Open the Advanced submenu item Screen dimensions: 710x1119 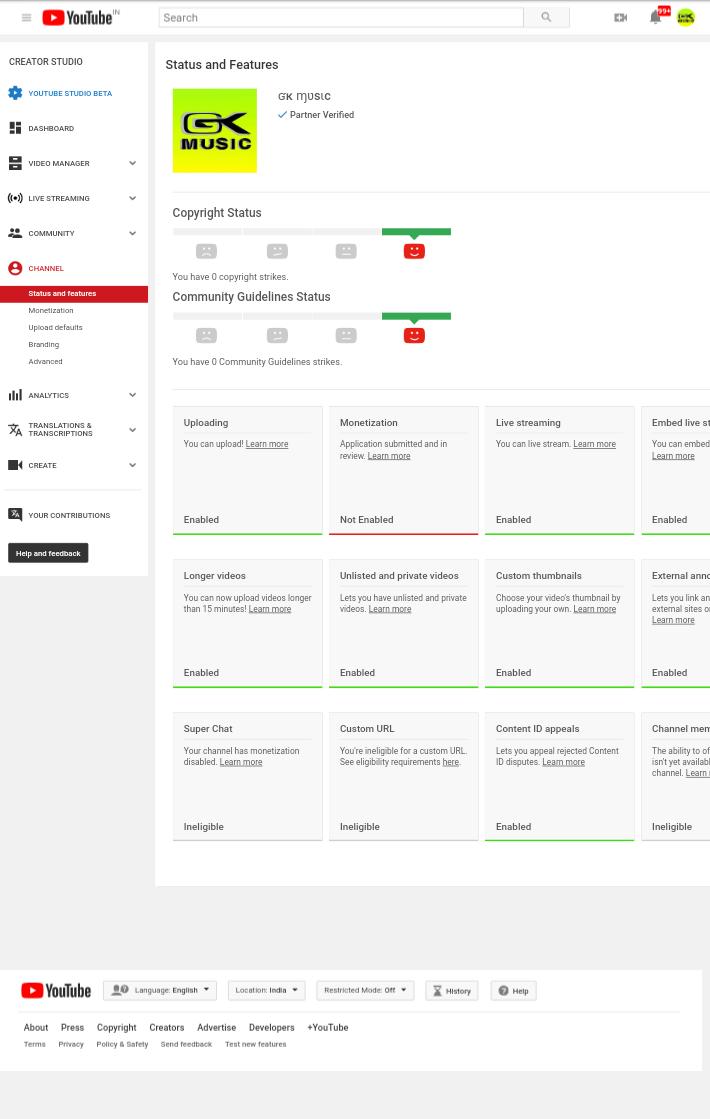[x=45, y=362]
